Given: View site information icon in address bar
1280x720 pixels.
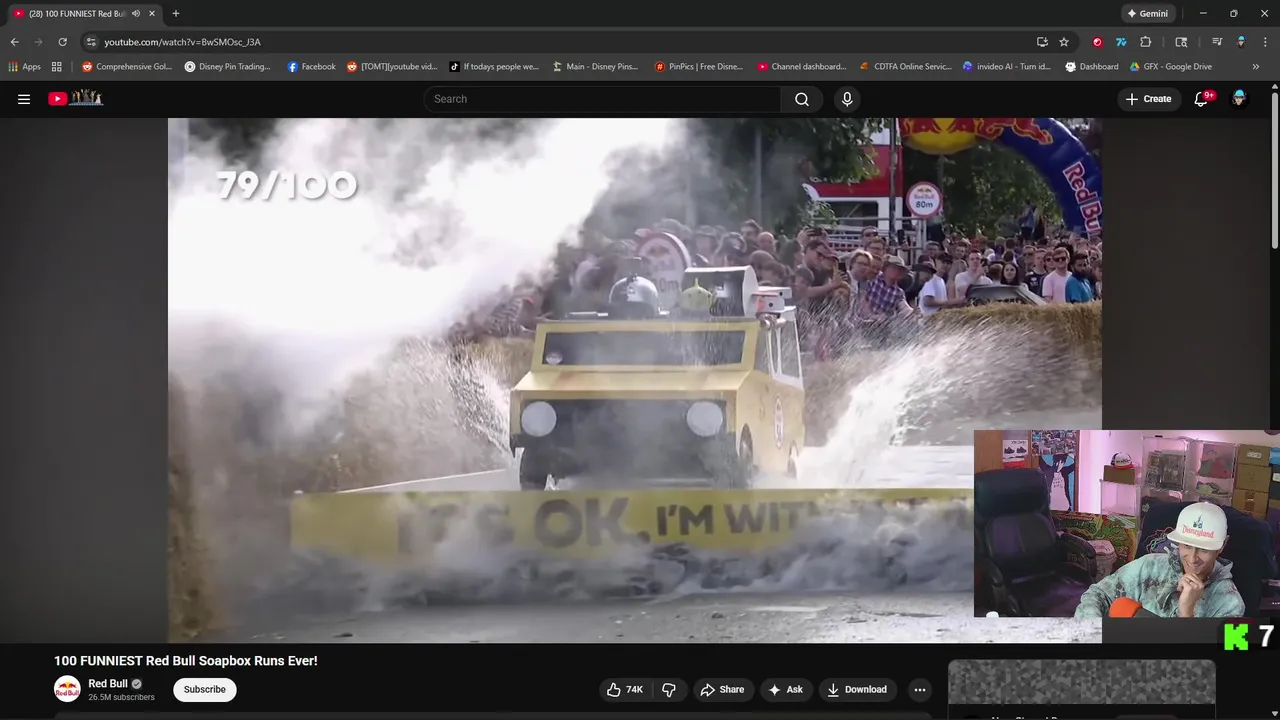Looking at the screenshot, I should (91, 42).
